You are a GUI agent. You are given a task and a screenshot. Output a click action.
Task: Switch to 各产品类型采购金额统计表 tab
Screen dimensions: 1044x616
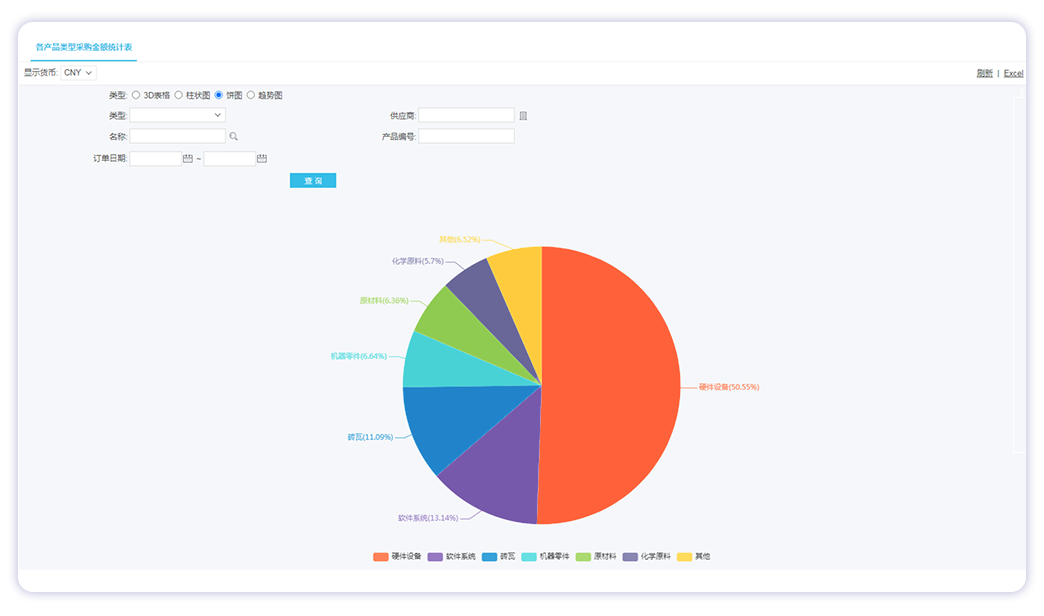click(84, 47)
